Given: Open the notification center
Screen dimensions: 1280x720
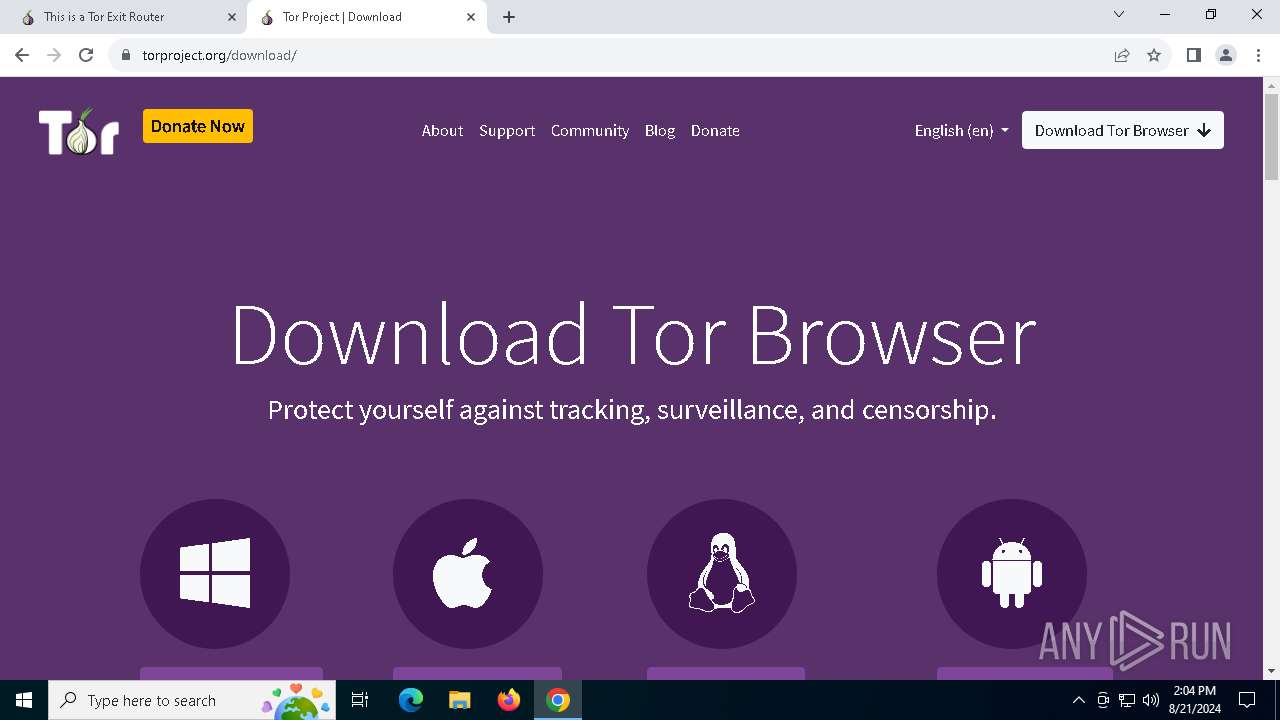Looking at the screenshot, I should click(1247, 700).
